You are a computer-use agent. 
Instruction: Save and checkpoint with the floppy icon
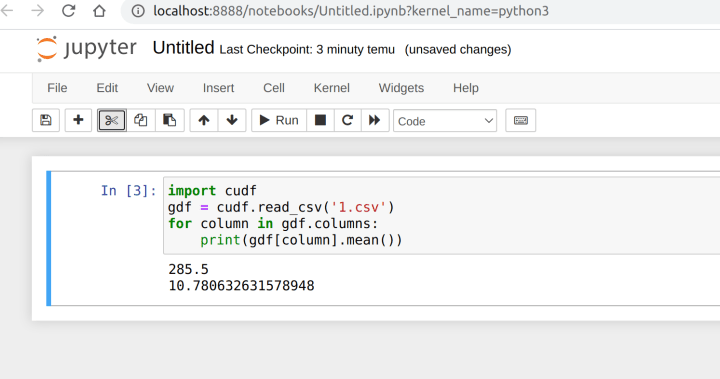(x=46, y=120)
